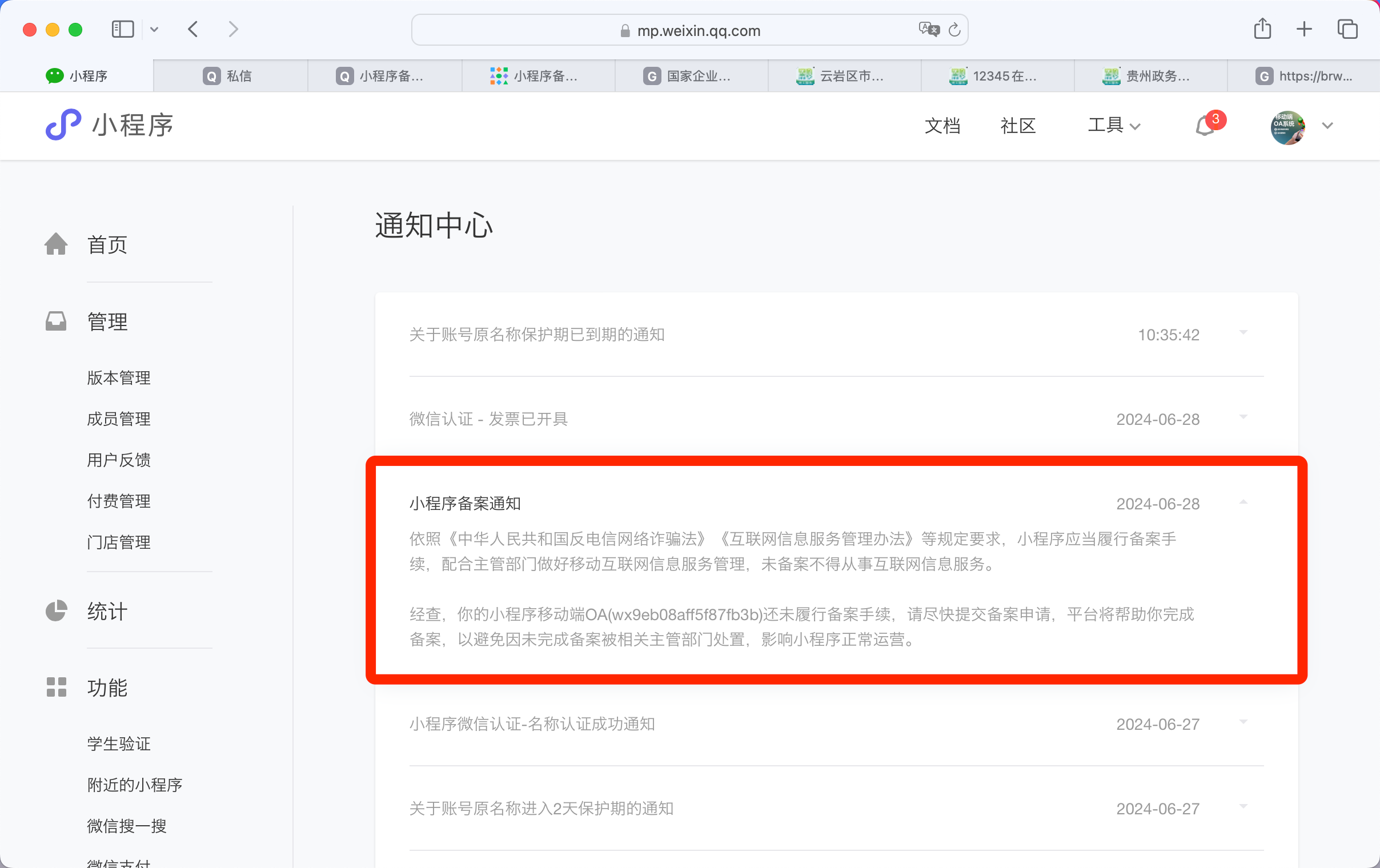Open the account avatar dropdown chevron

tap(1327, 126)
